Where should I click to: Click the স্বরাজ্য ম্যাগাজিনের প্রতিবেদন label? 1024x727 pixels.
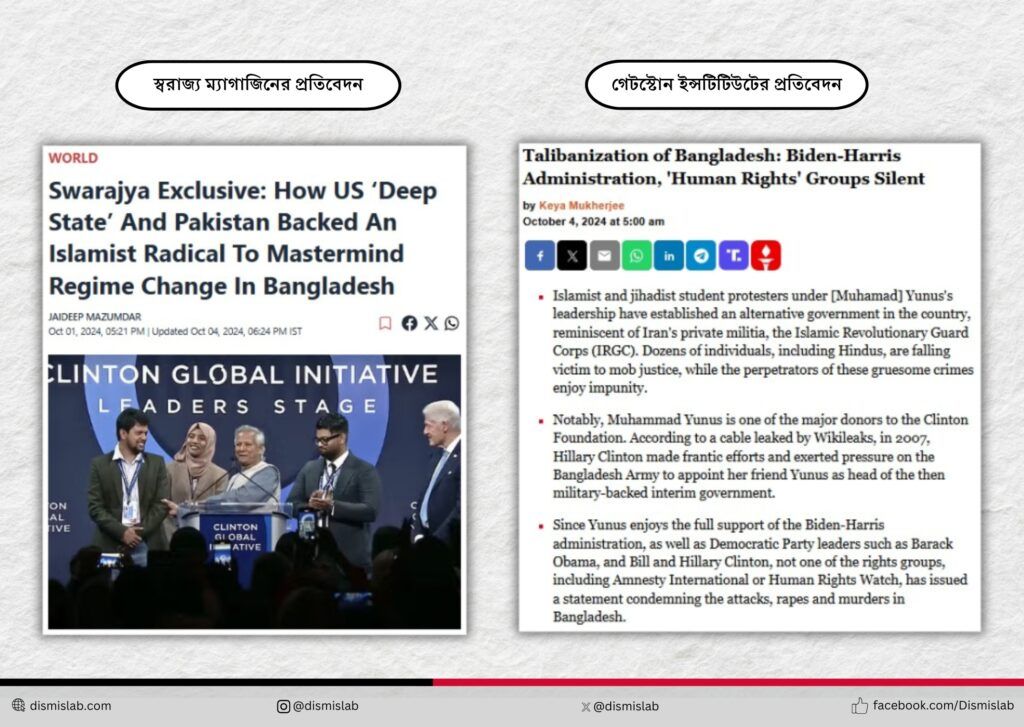258,85
